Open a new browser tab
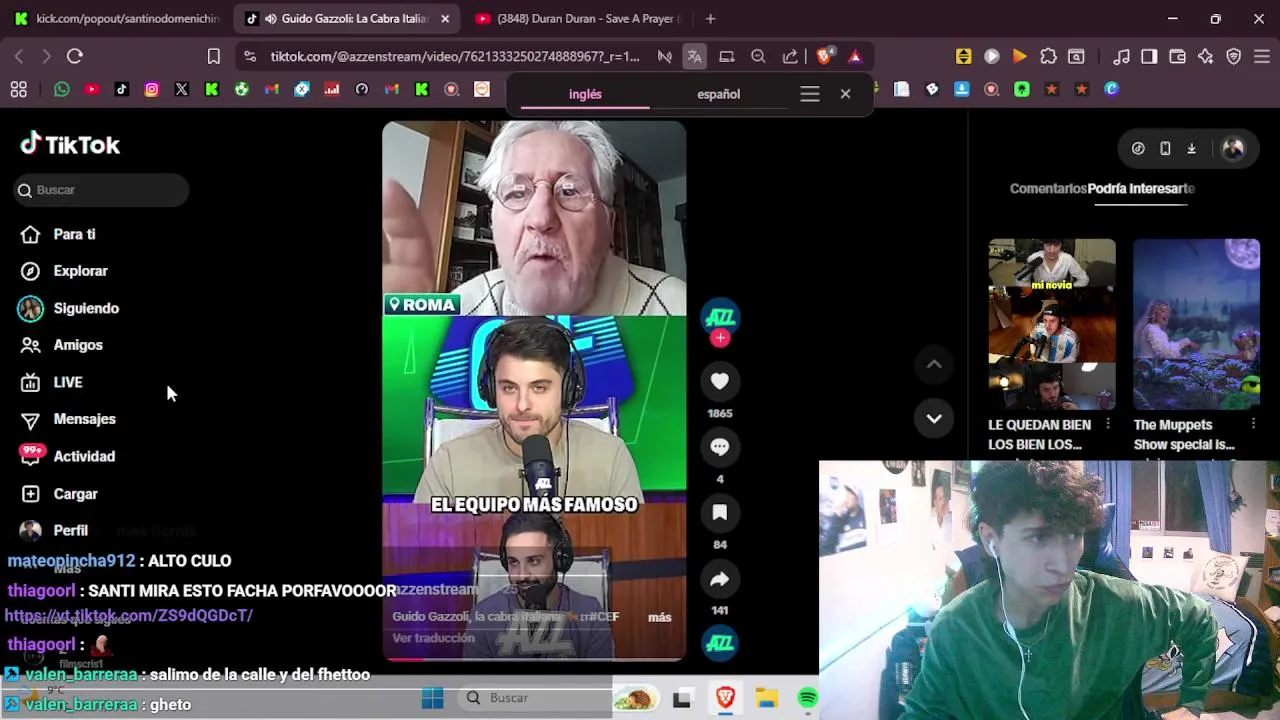 click(710, 18)
